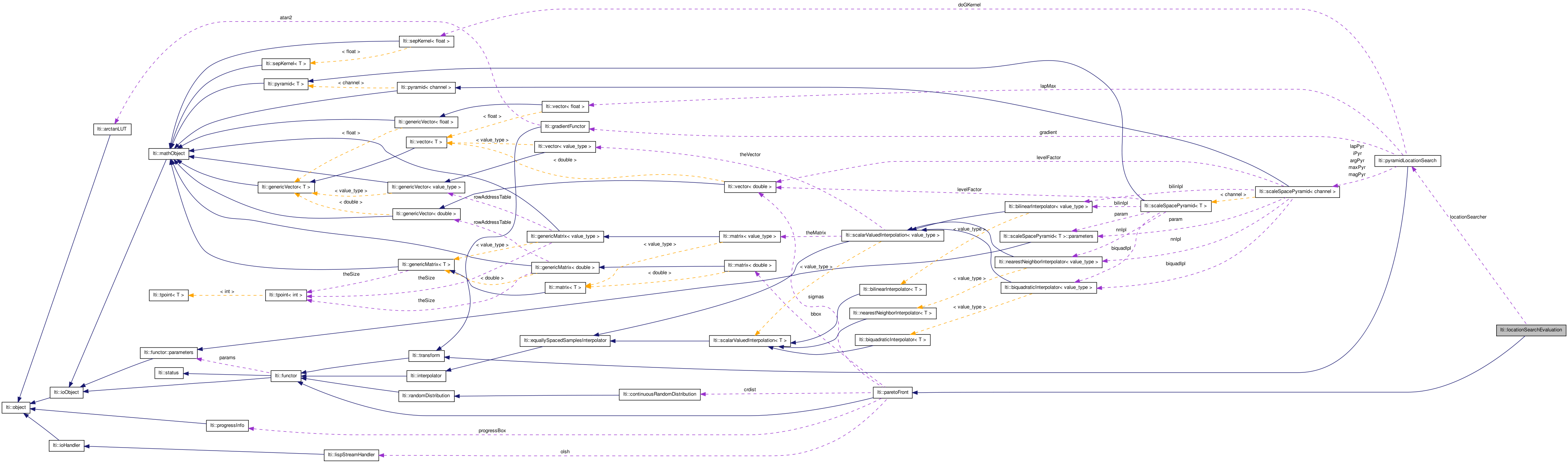Click lti::continuousRandomDistribution node
1568x463 pixels.
(x=659, y=394)
